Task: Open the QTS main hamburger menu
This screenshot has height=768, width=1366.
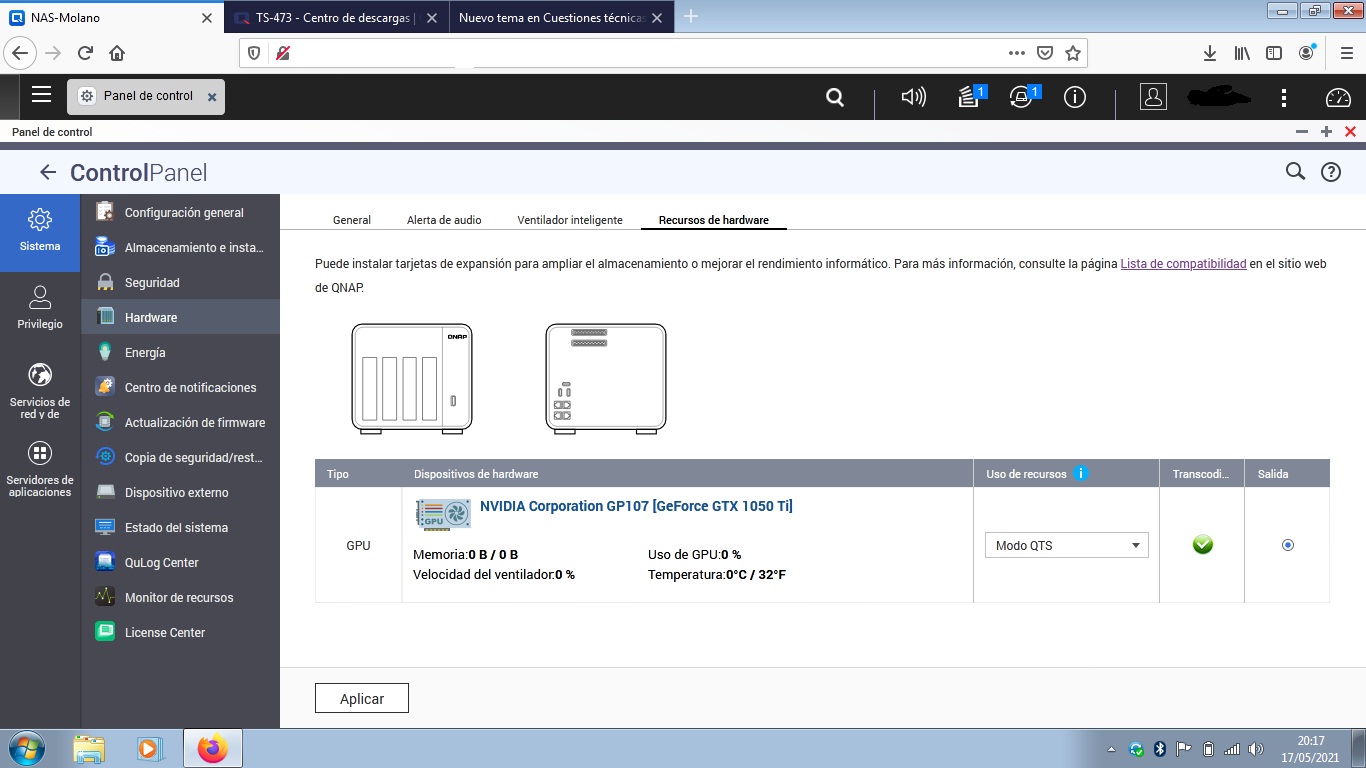Action: click(x=41, y=95)
